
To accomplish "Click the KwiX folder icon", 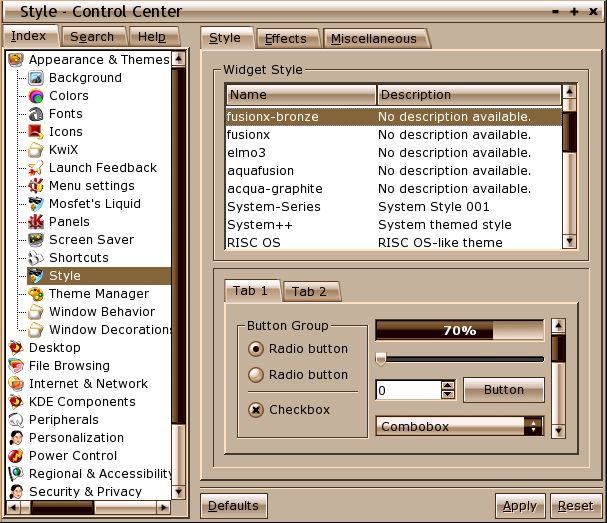I will 36,150.
